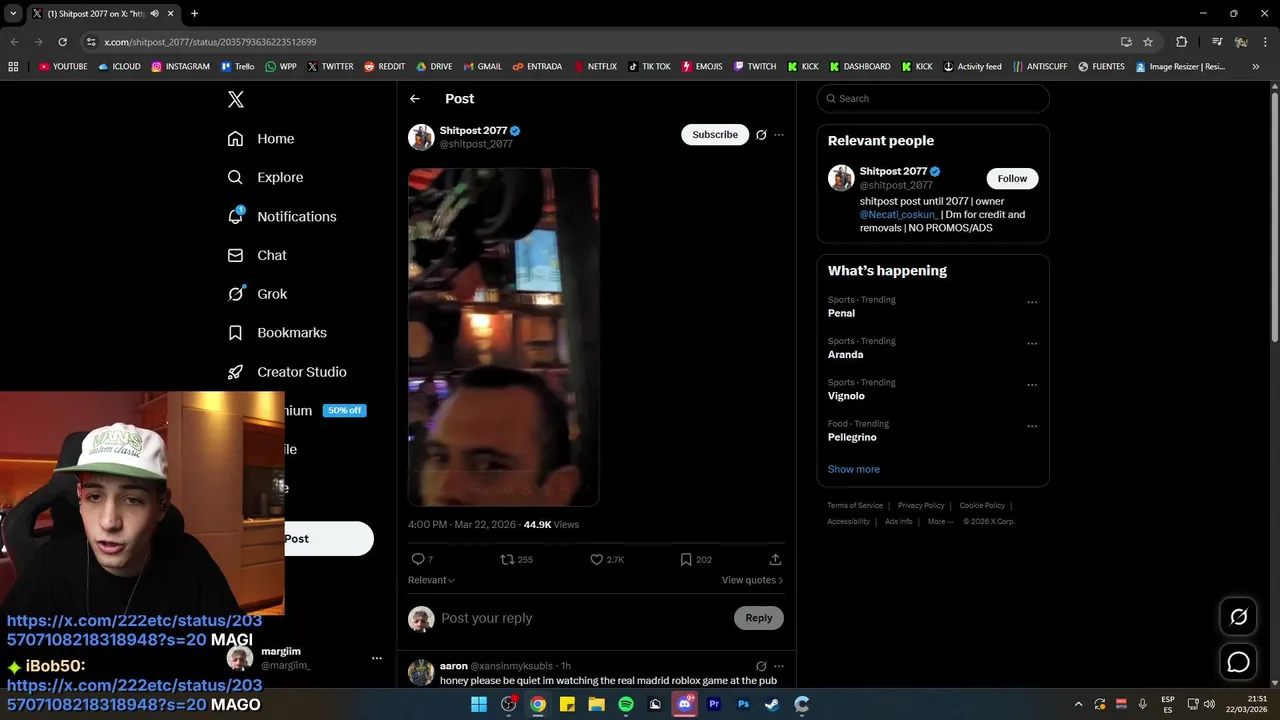
Task: Open the post's more options menu
Action: pyautogui.click(x=779, y=134)
